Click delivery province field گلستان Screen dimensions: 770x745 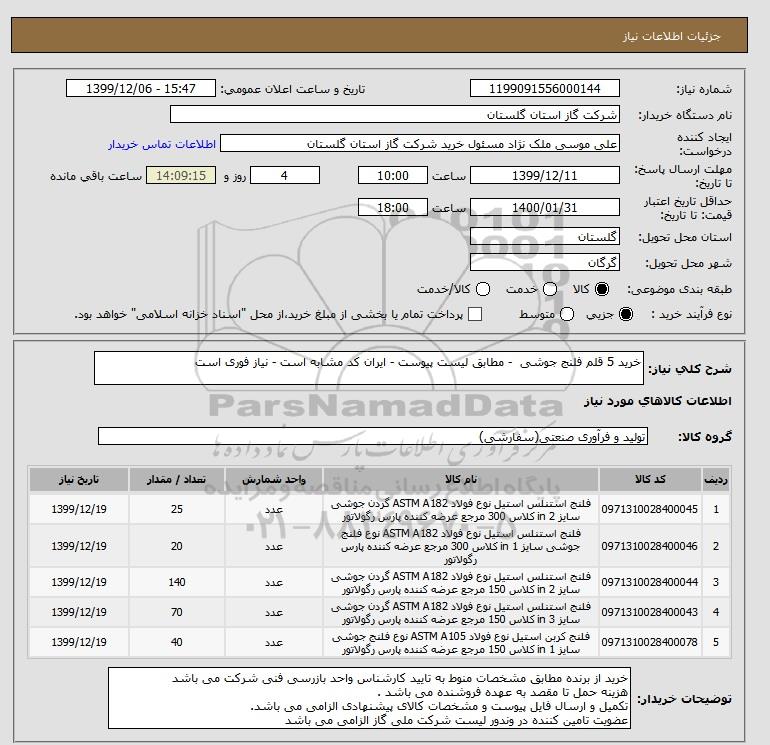point(545,237)
